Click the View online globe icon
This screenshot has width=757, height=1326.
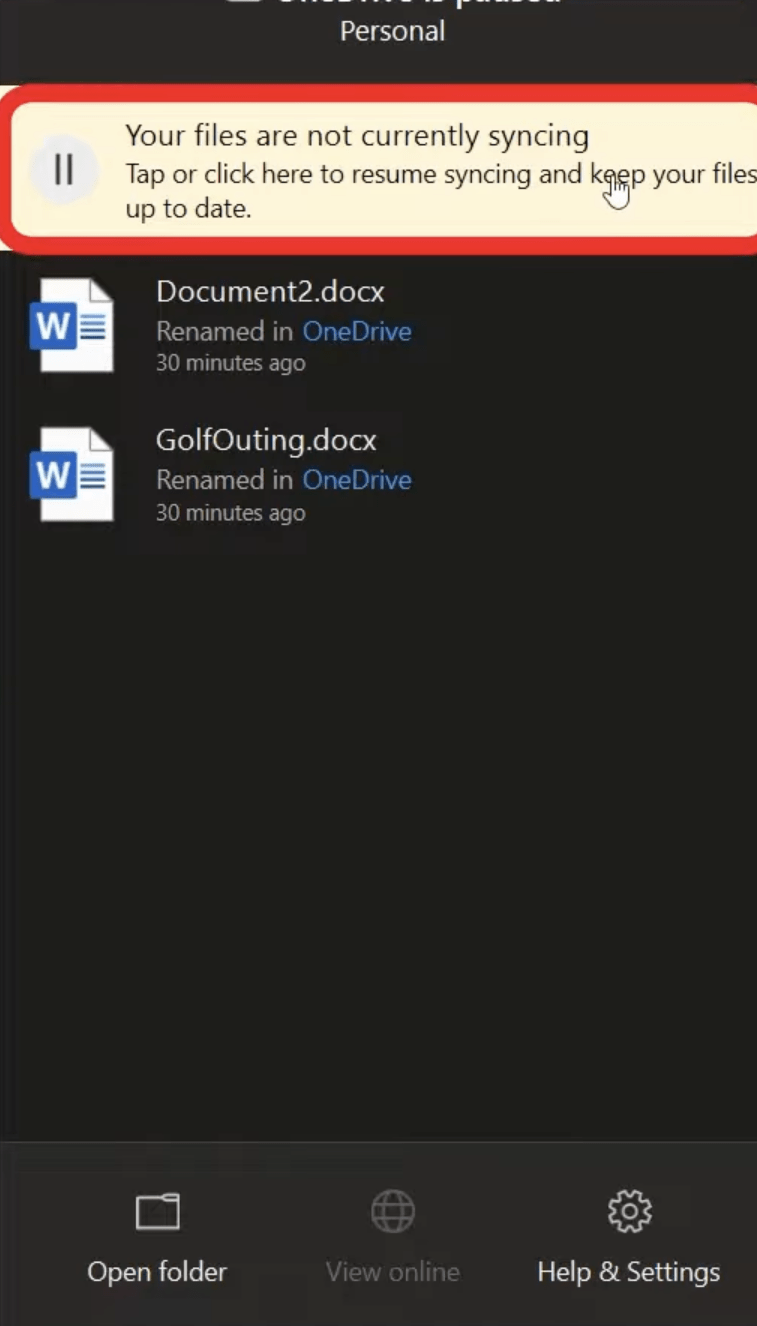coord(393,1212)
